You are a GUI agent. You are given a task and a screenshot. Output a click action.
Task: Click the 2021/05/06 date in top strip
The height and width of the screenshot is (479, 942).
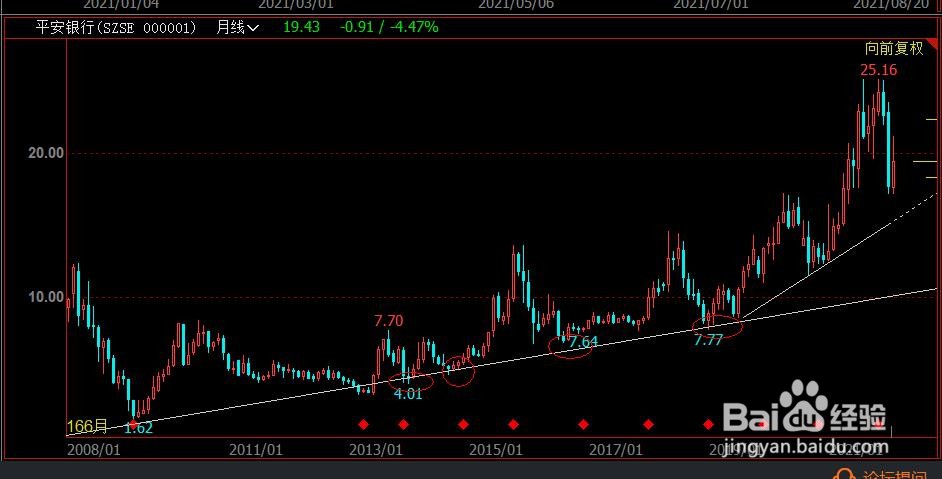(516, 5)
